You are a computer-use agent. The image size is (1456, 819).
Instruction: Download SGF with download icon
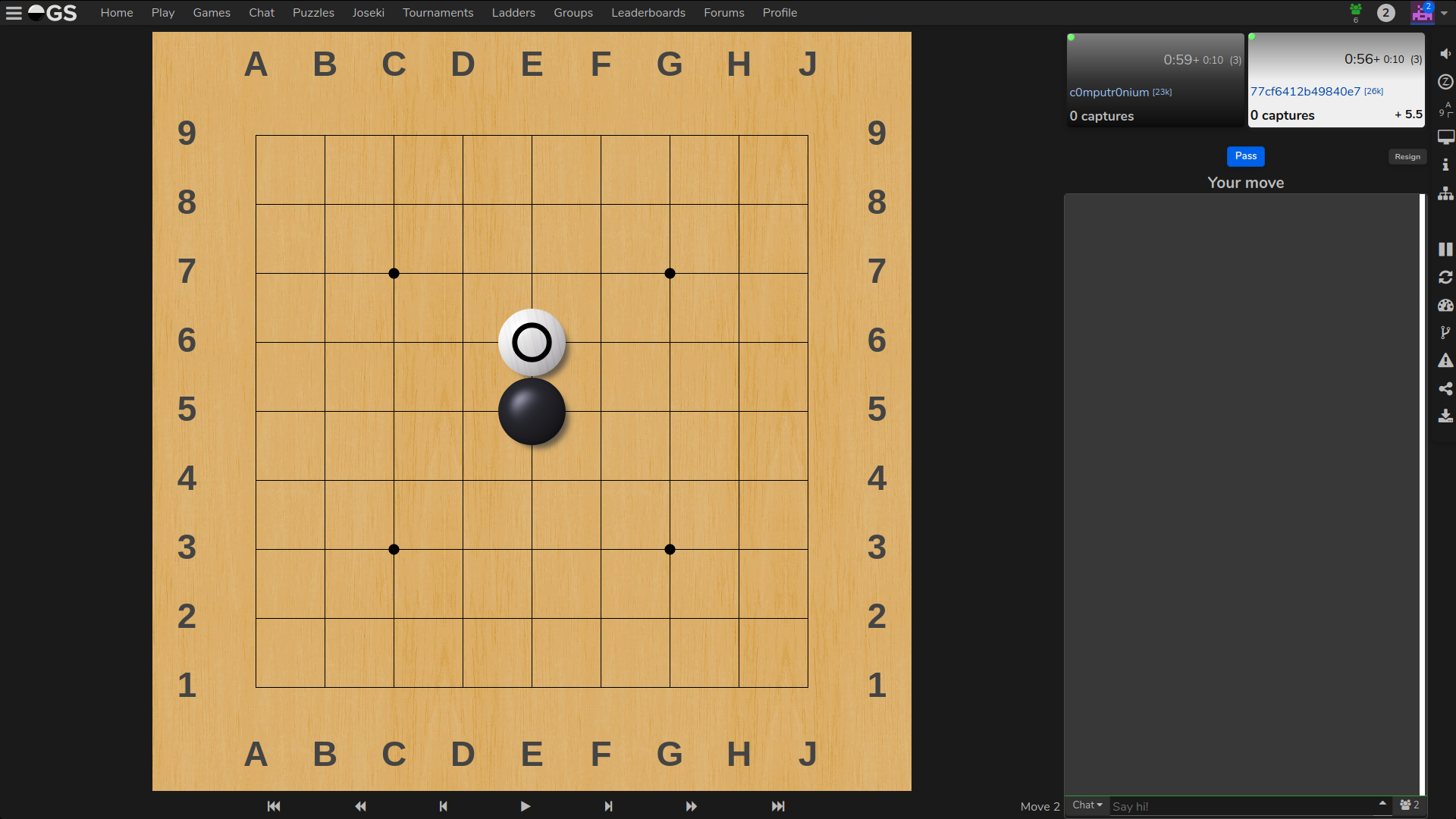[1445, 416]
